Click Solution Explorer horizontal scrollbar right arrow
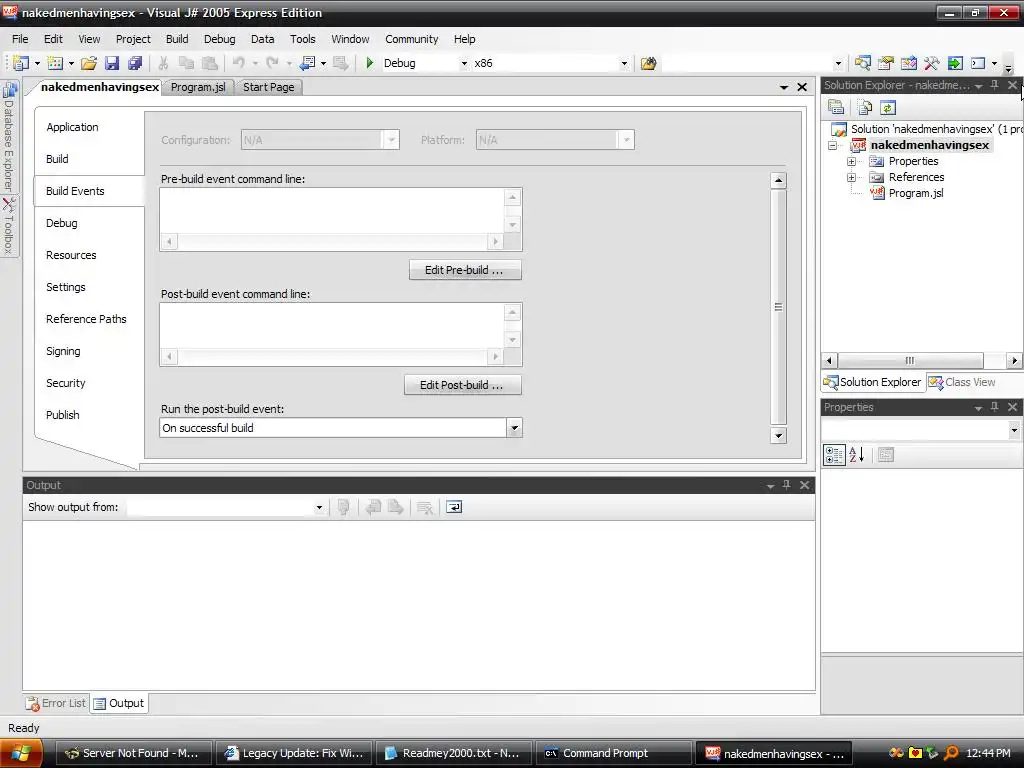 1014,360
